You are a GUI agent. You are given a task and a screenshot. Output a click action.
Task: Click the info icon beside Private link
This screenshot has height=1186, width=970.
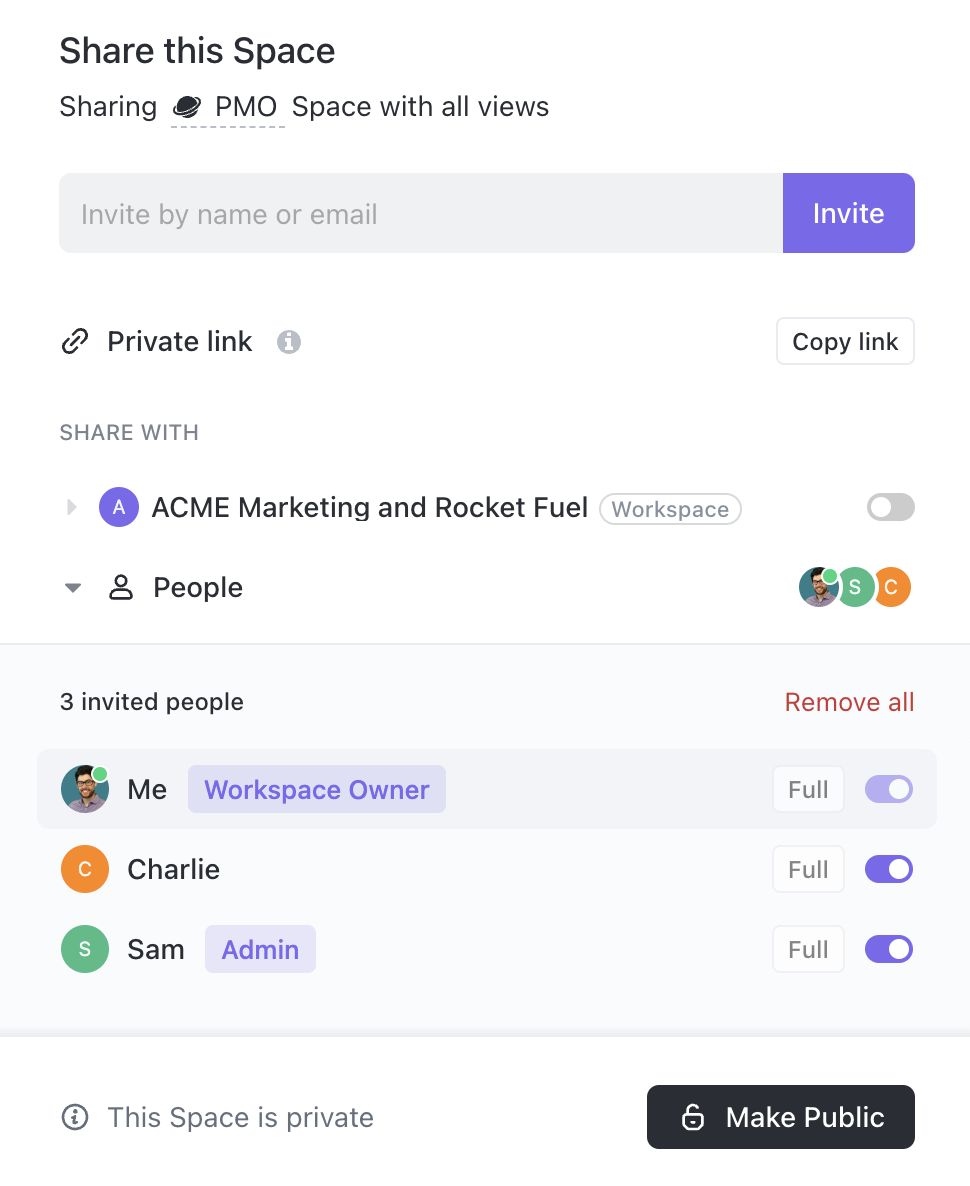289,342
